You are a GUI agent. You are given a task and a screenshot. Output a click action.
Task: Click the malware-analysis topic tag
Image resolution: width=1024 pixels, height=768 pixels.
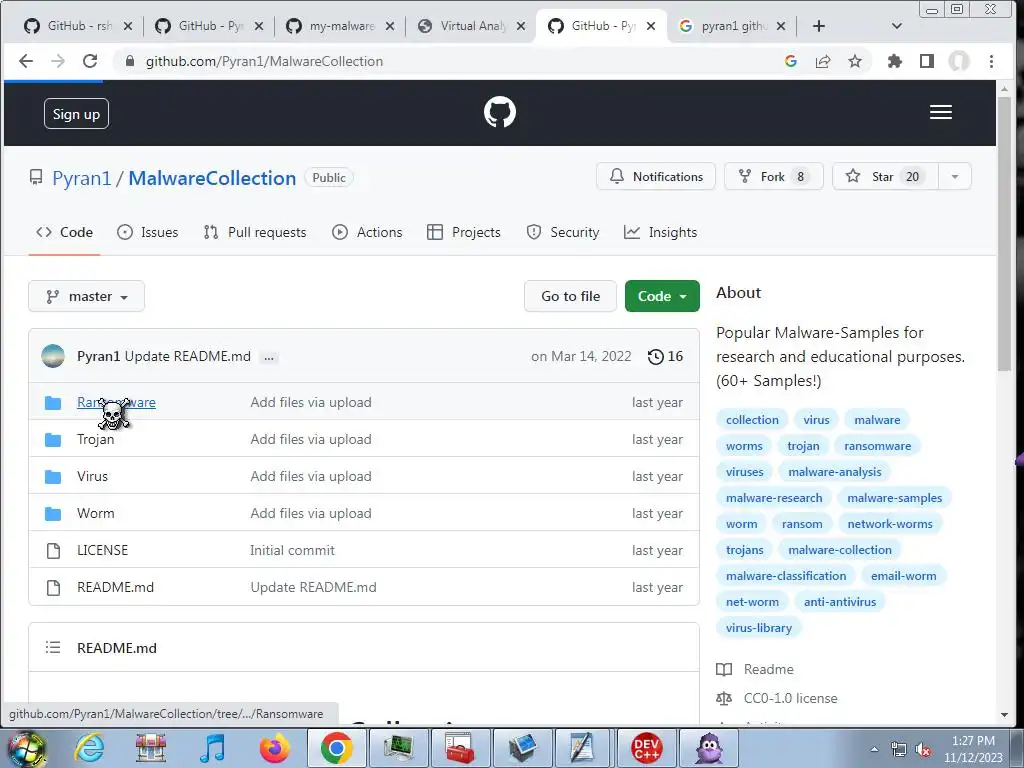(835, 472)
